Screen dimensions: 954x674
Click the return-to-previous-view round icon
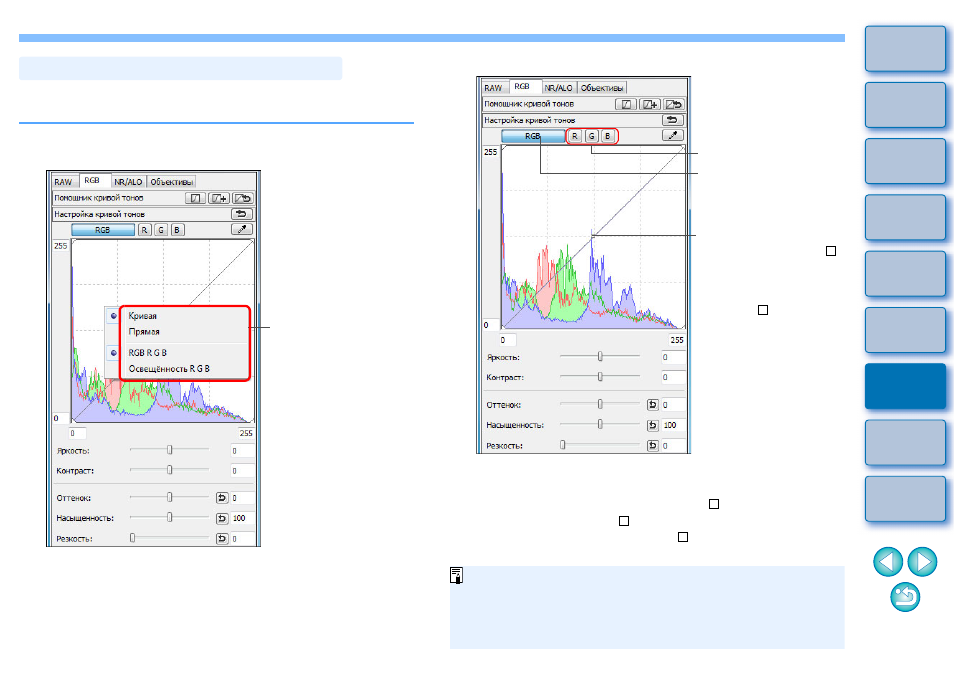point(905,597)
